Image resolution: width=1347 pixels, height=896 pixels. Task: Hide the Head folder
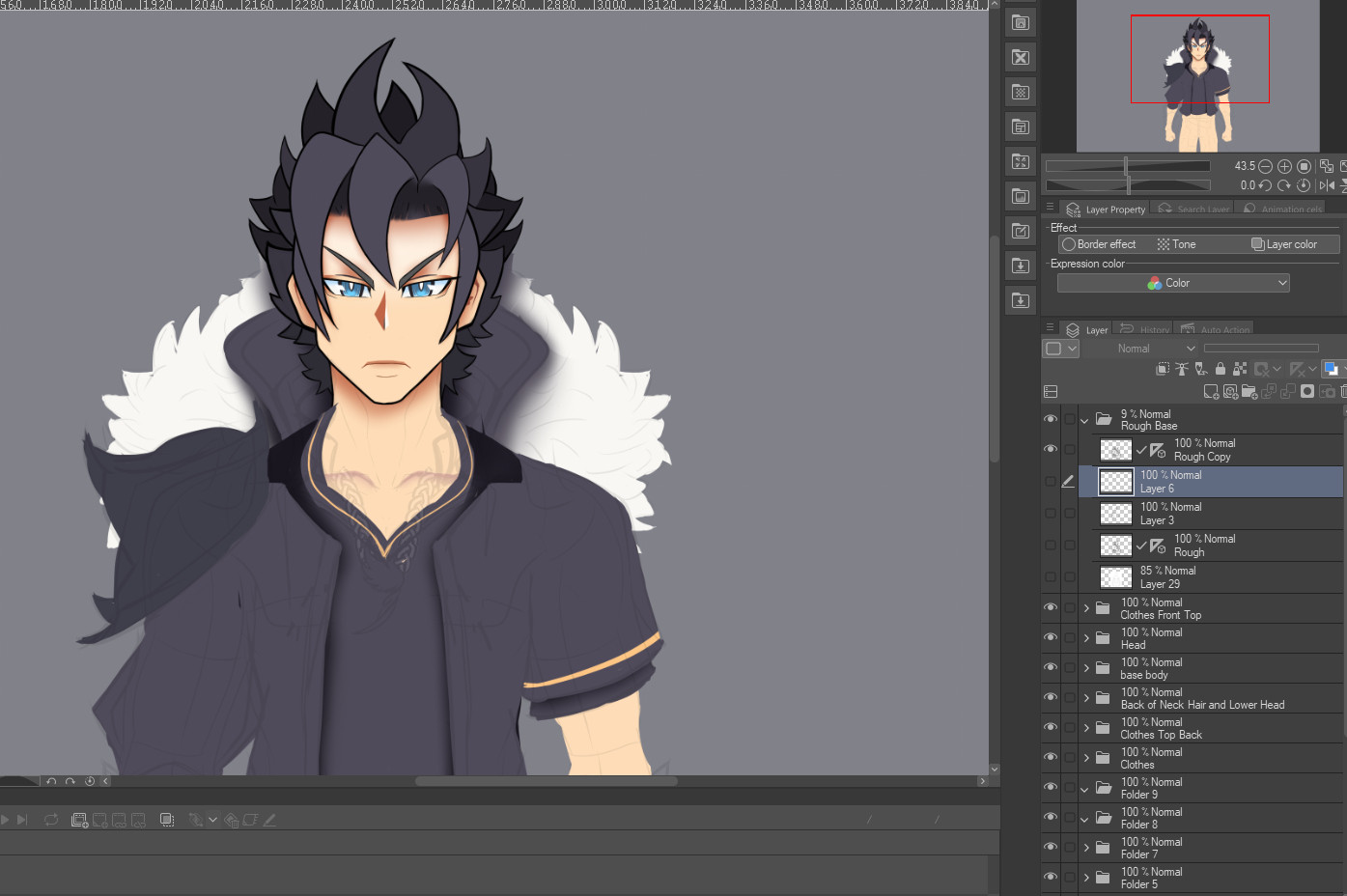(x=1051, y=637)
